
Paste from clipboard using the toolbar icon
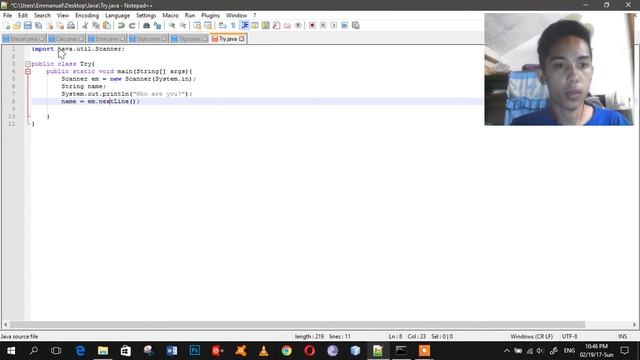(x=107, y=25)
